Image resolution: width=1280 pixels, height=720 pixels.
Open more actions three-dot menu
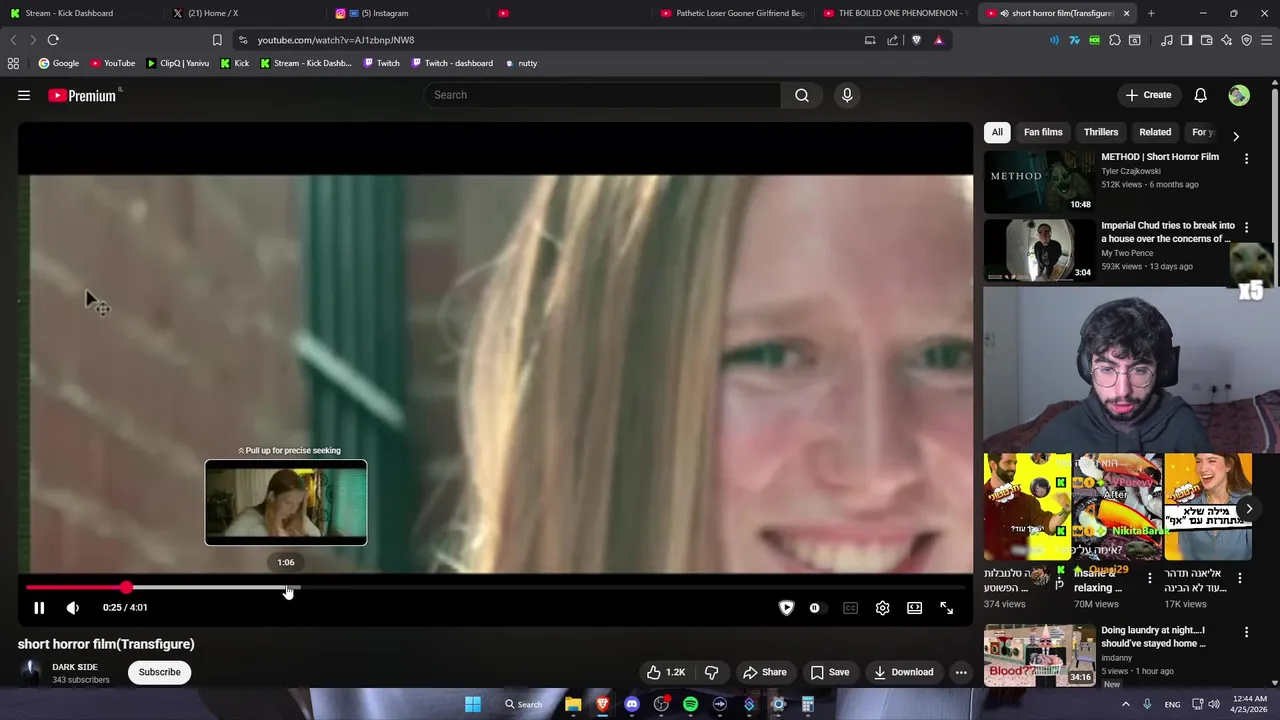click(961, 672)
